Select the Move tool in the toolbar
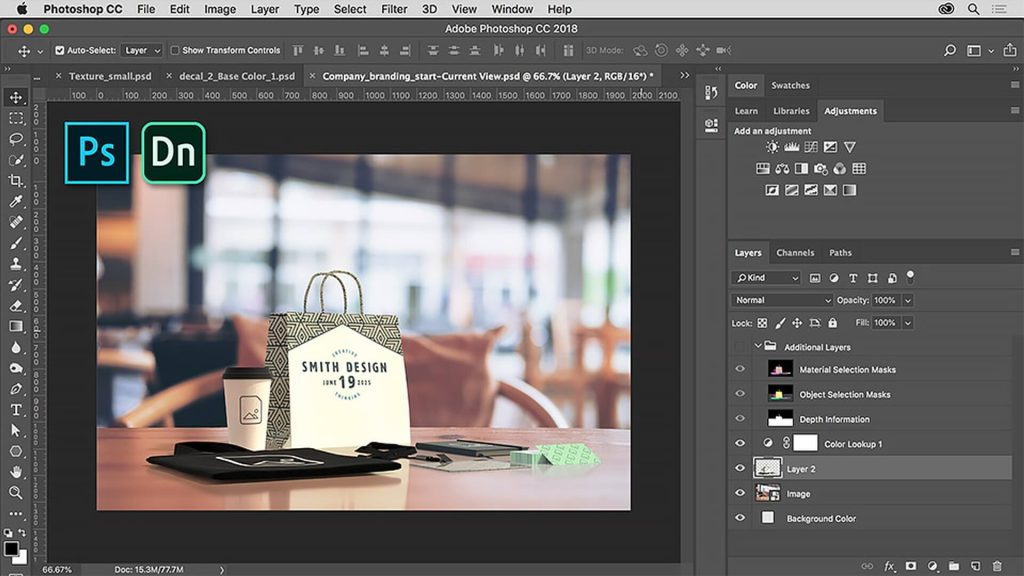This screenshot has width=1024, height=576. [x=15, y=98]
